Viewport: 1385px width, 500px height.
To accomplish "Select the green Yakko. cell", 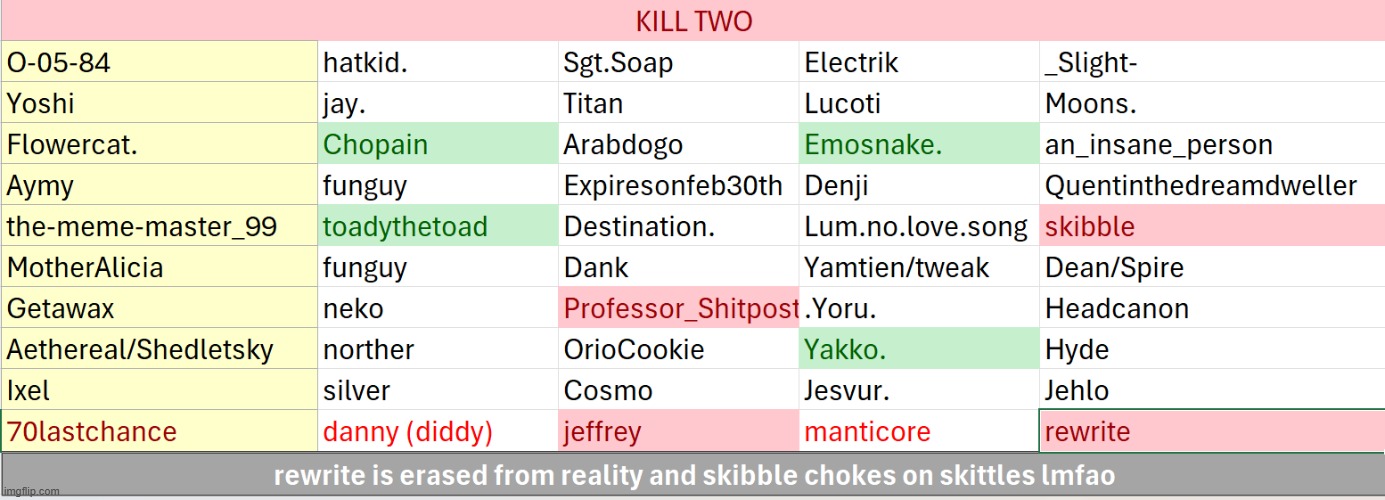I will coord(919,350).
